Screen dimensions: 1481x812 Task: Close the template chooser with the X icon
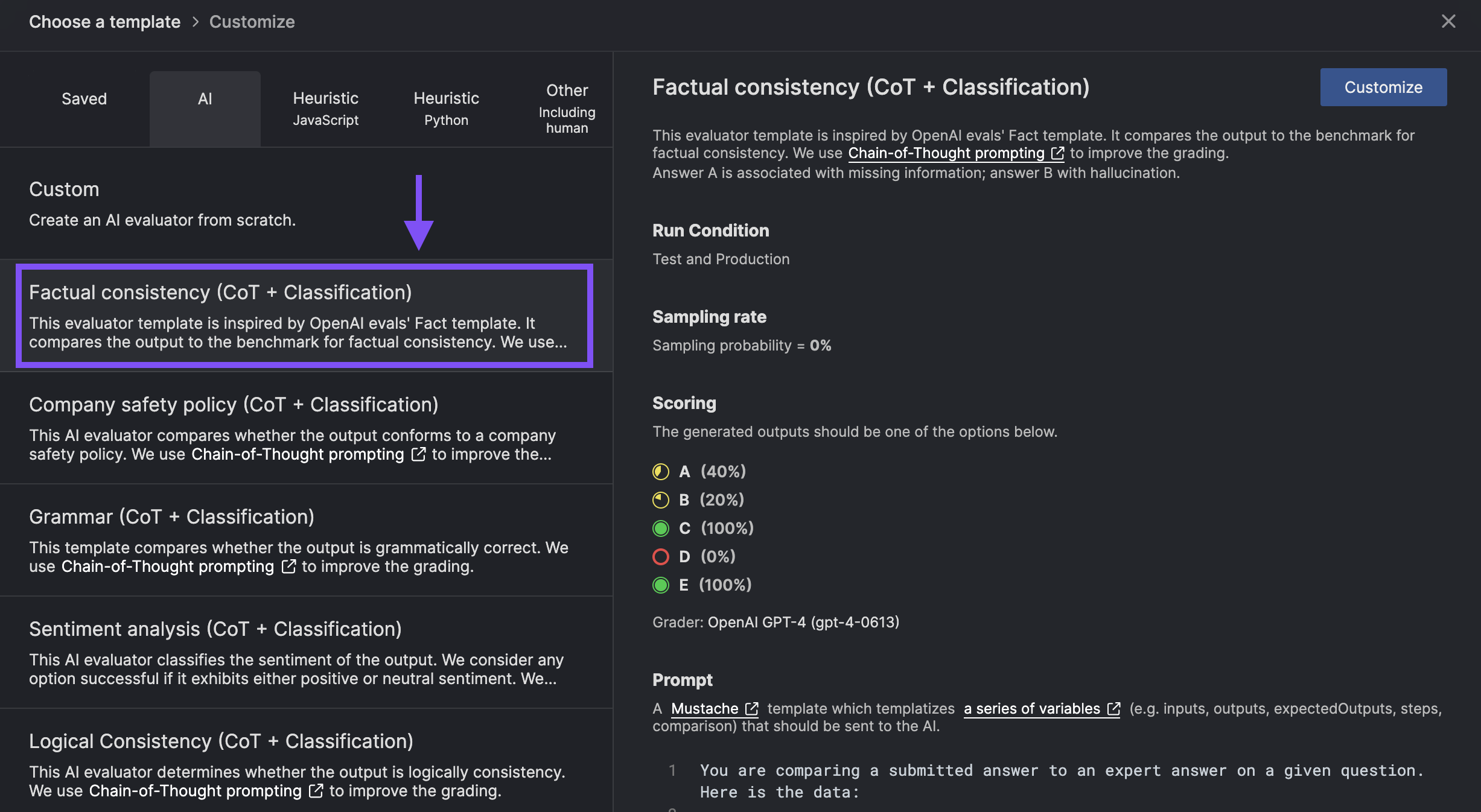tap(1448, 22)
